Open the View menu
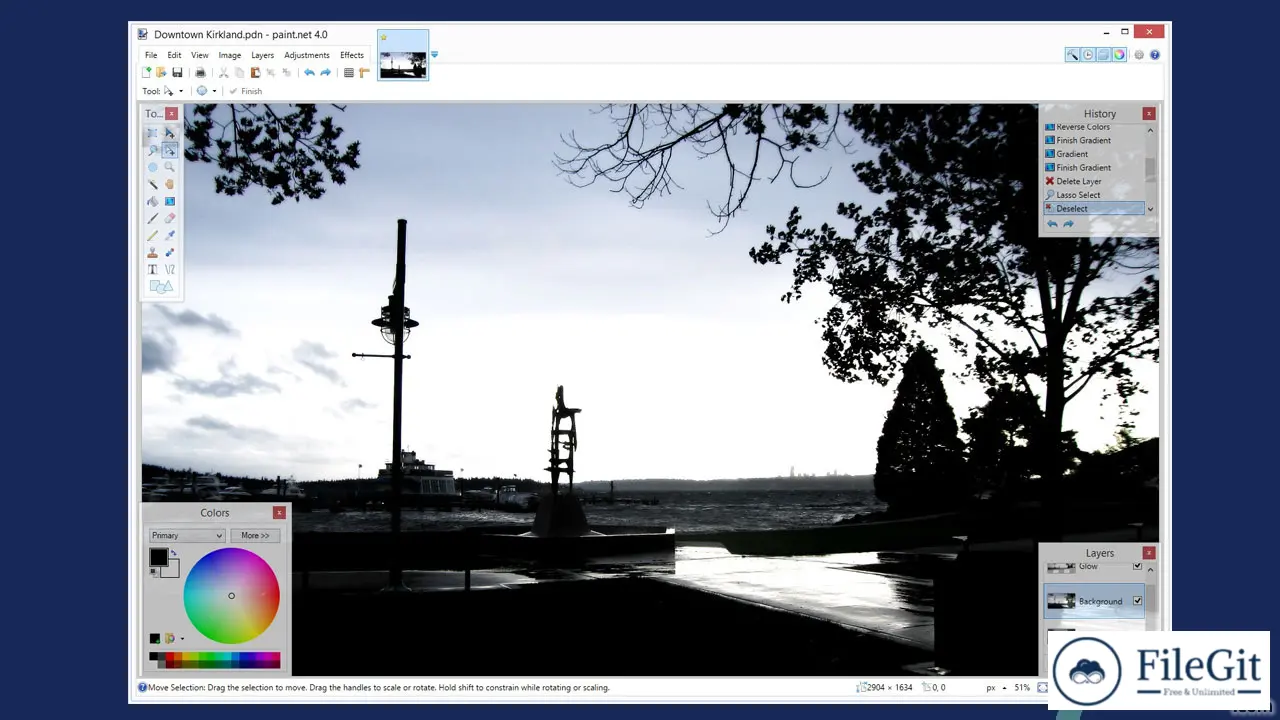This screenshot has height=720, width=1280. point(200,55)
